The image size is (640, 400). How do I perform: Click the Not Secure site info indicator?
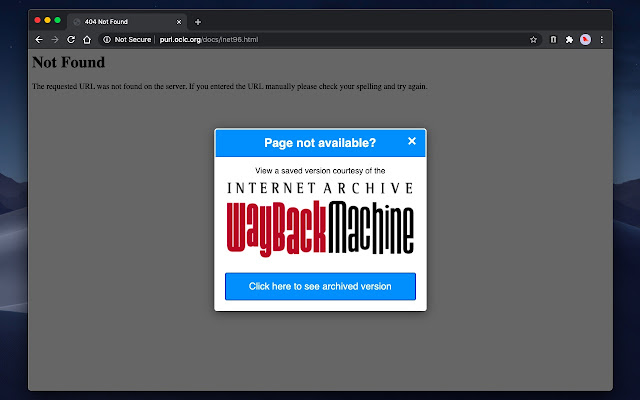(x=127, y=39)
